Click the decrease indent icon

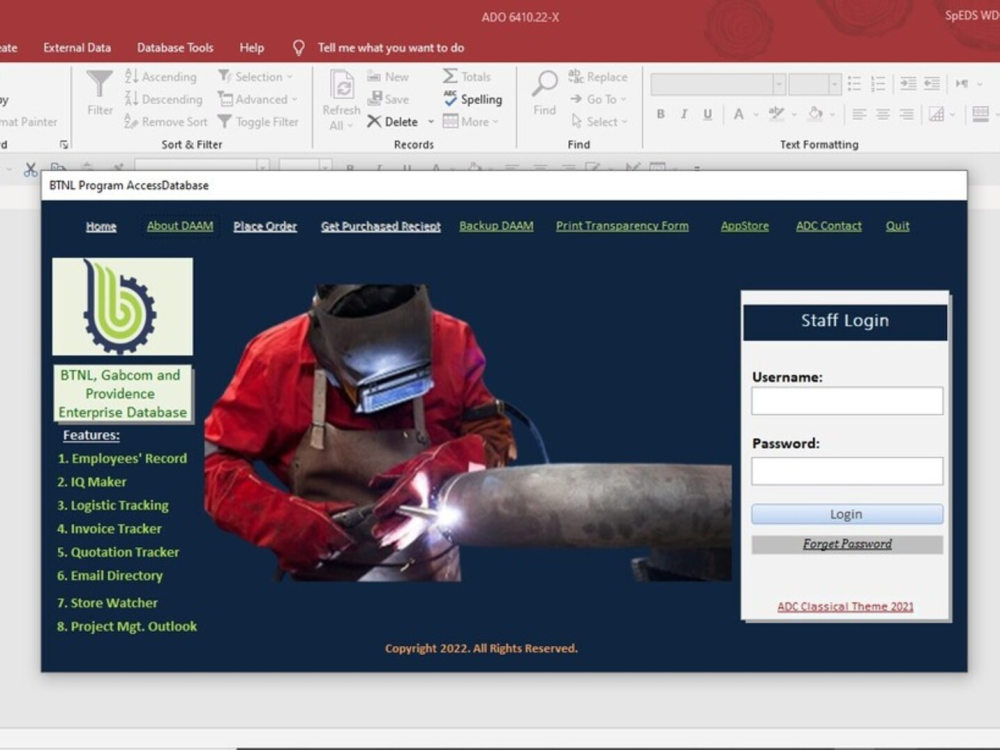point(932,84)
